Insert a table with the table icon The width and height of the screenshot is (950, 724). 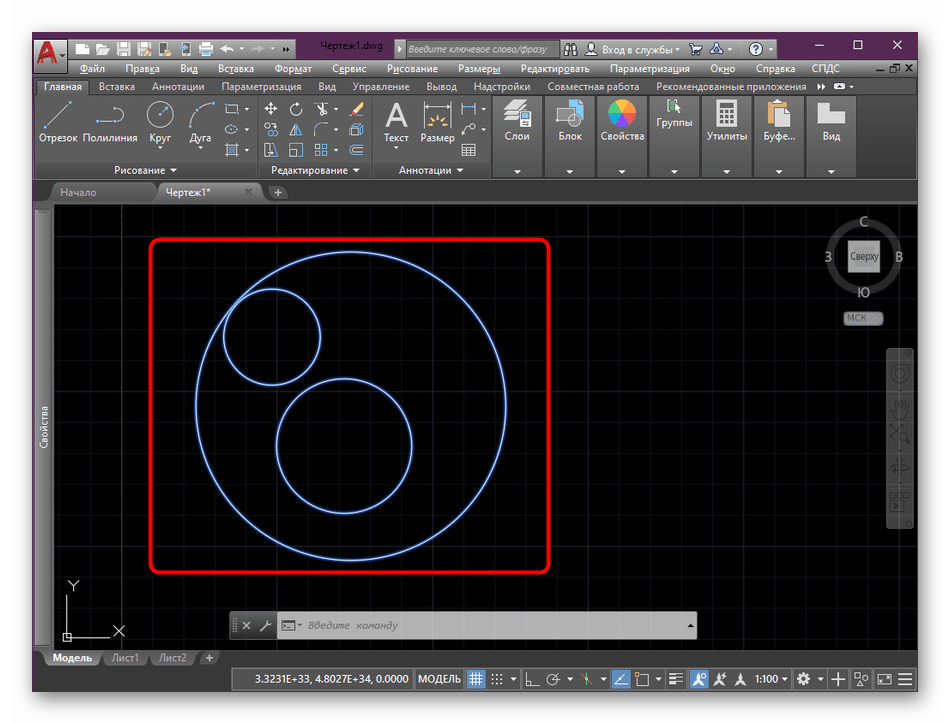(x=468, y=150)
